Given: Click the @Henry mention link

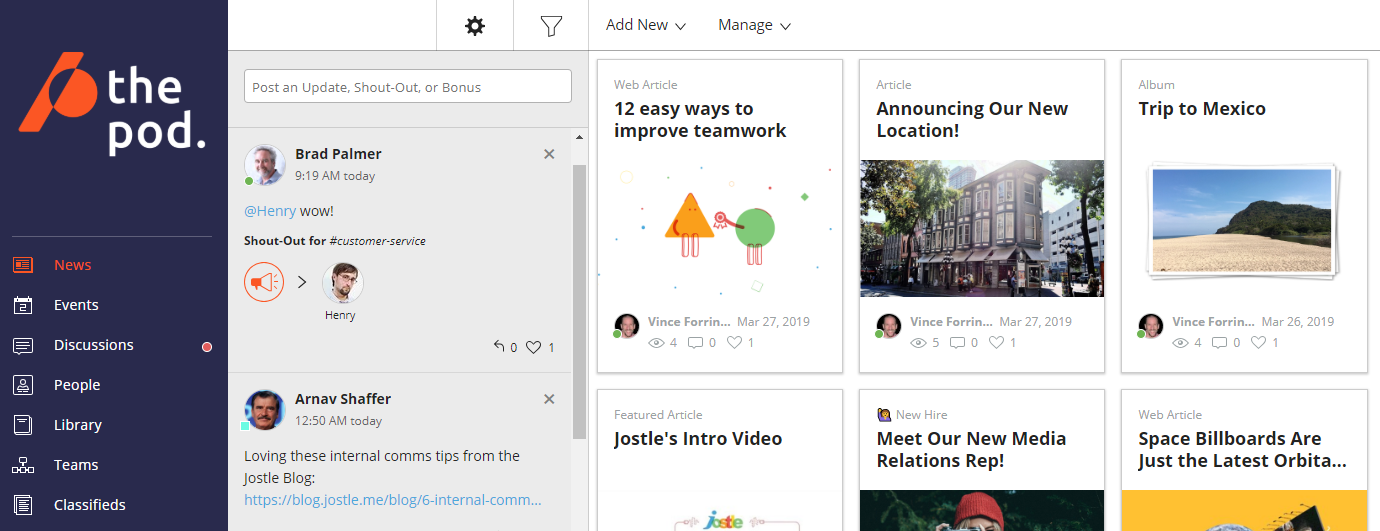Looking at the screenshot, I should (x=270, y=211).
